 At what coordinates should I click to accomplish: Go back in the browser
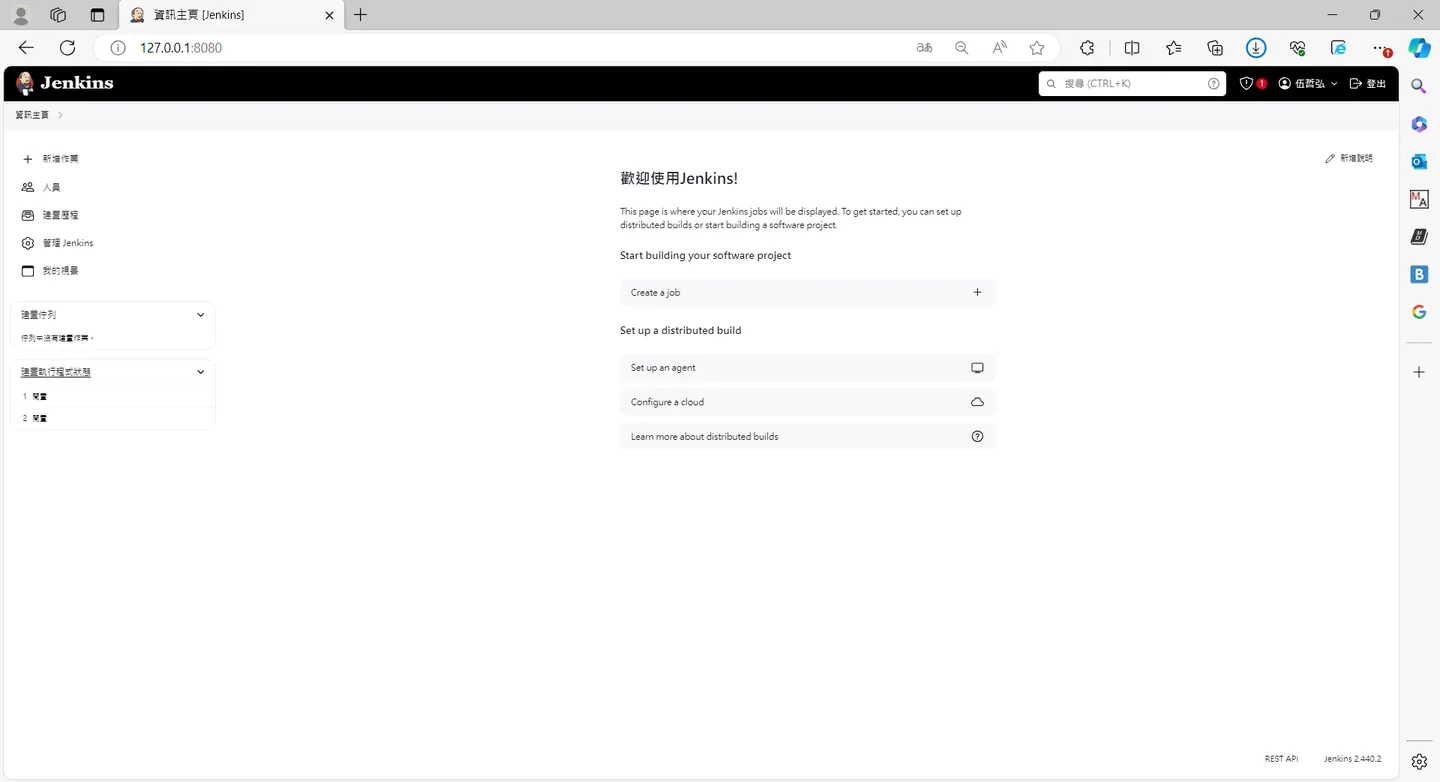click(x=26, y=48)
